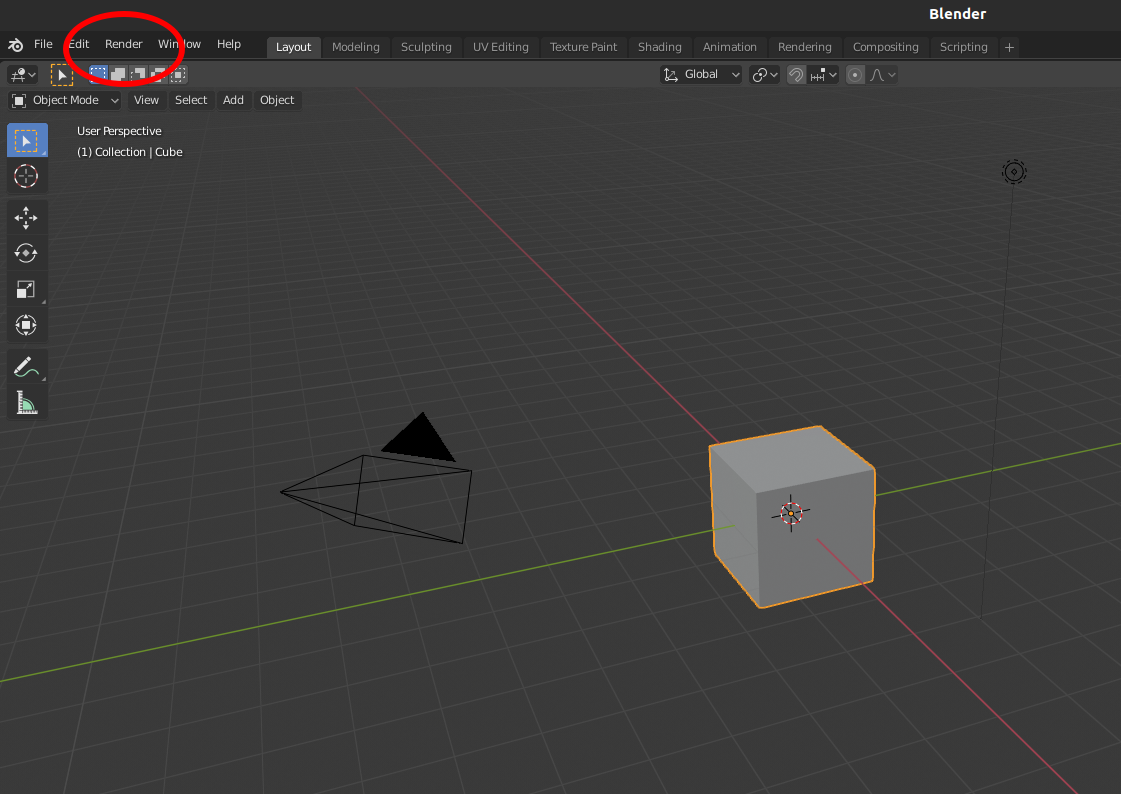Screen dimensions: 1121x794
Task: Select the Select Box tool in left toolbar
Action: point(27,140)
